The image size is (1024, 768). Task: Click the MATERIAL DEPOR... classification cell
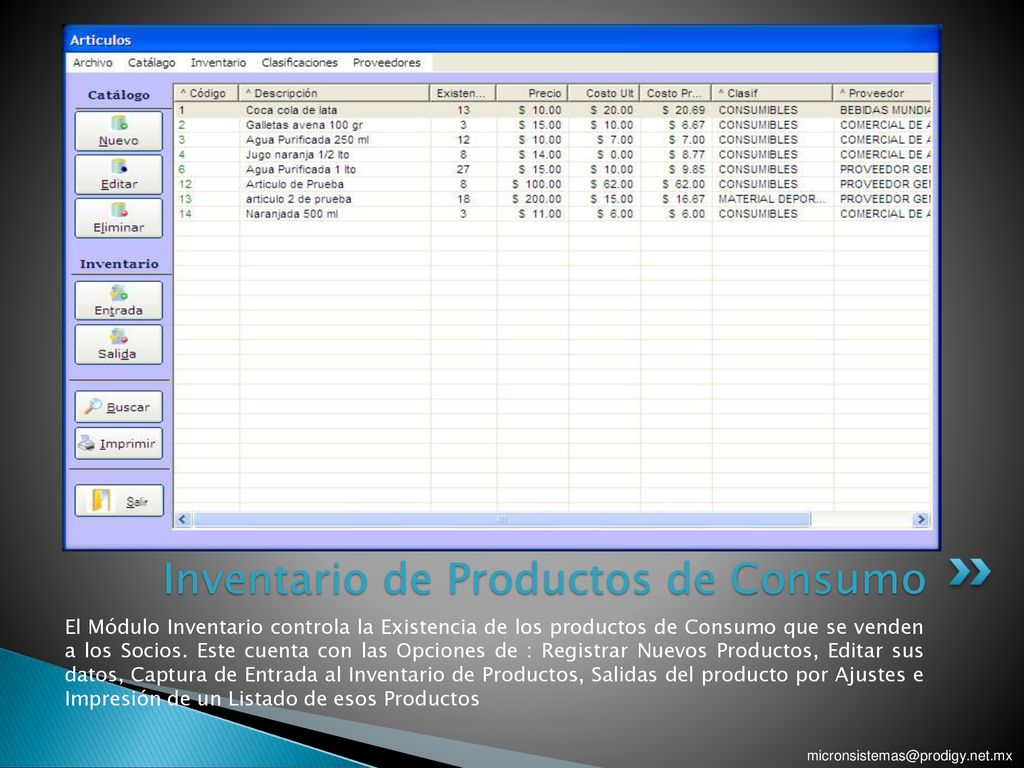[771, 199]
